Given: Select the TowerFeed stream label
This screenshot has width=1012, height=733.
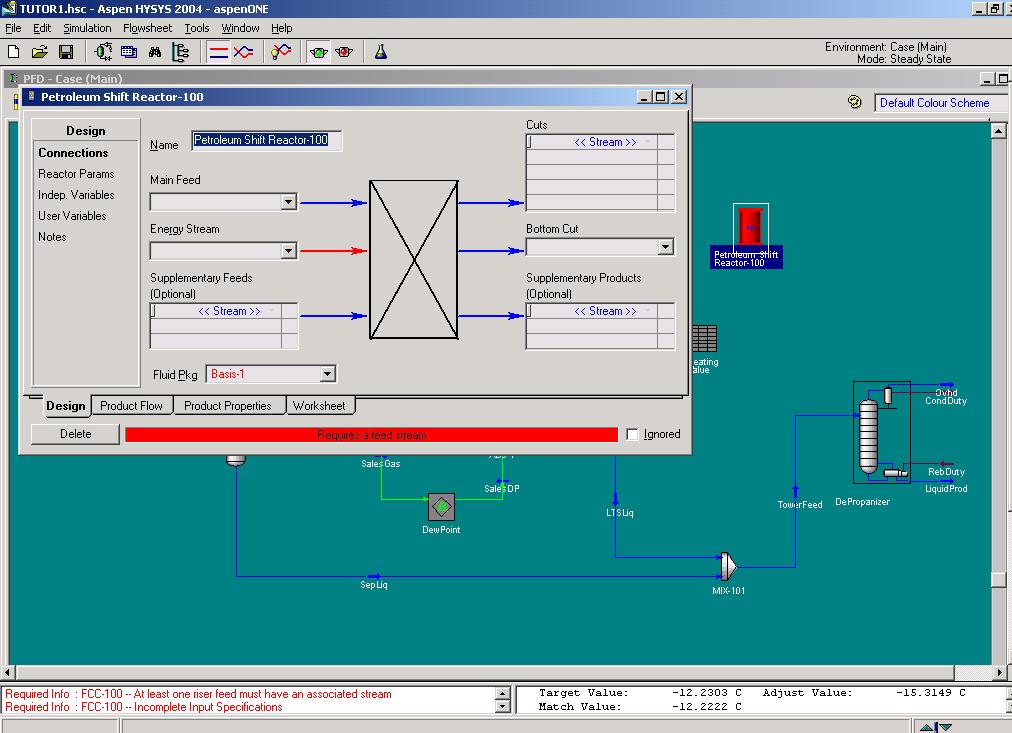Looking at the screenshot, I should click(x=800, y=505).
